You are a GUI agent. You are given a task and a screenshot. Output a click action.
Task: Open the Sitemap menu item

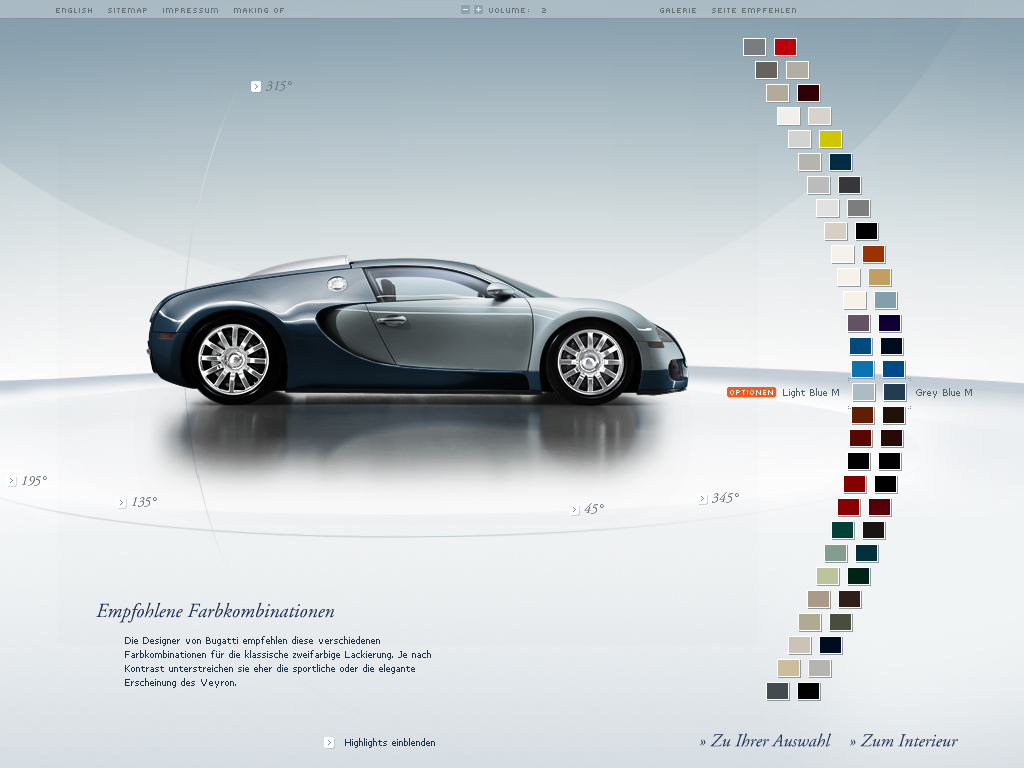coord(127,10)
